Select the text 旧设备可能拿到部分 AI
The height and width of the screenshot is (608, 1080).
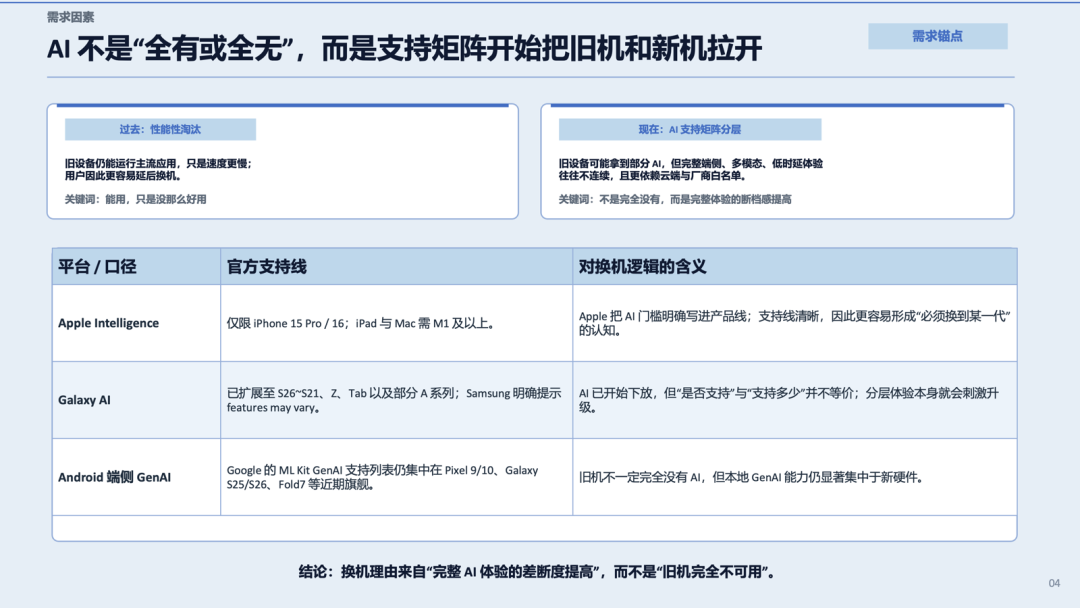610,164
